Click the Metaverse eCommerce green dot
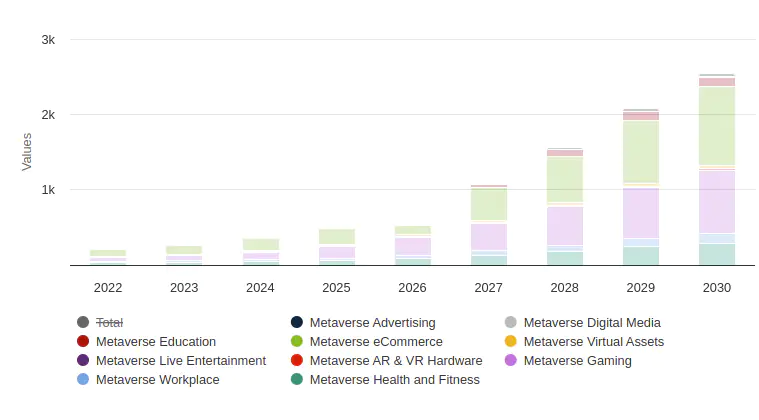The height and width of the screenshot is (420, 759). point(297,341)
